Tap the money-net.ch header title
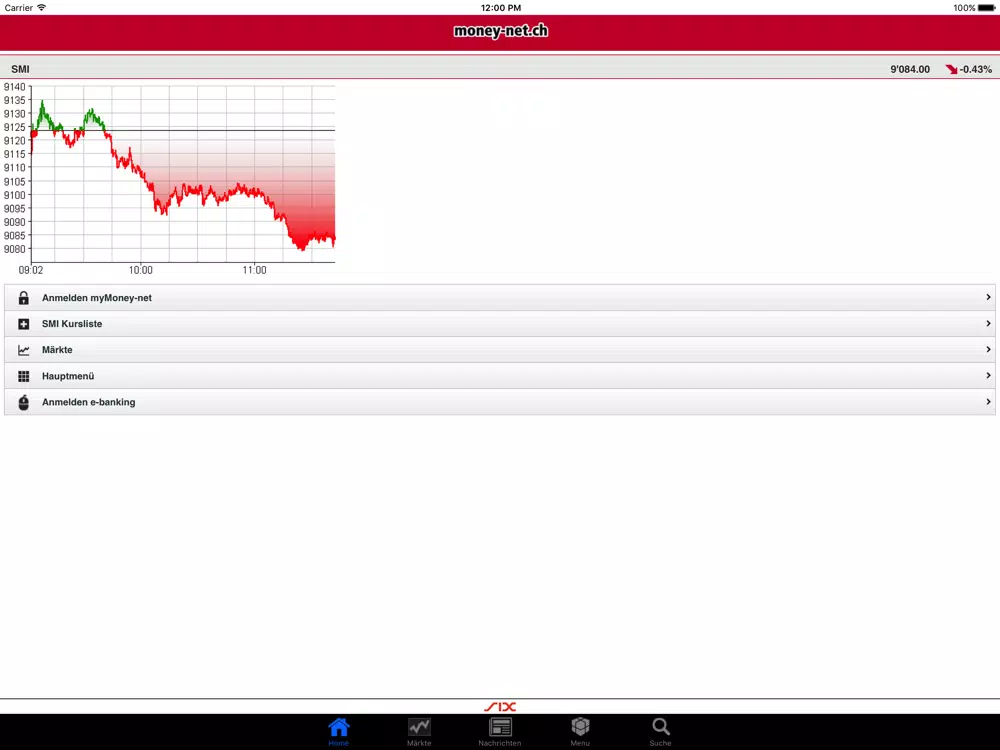 501,31
